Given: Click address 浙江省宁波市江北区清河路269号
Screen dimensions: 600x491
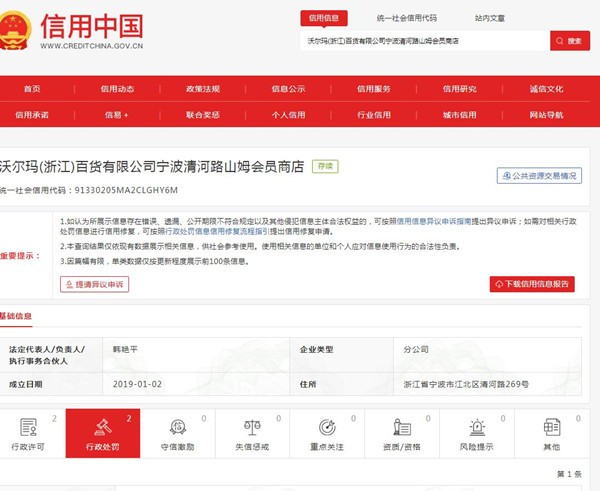Looking at the screenshot, I should tap(466, 384).
